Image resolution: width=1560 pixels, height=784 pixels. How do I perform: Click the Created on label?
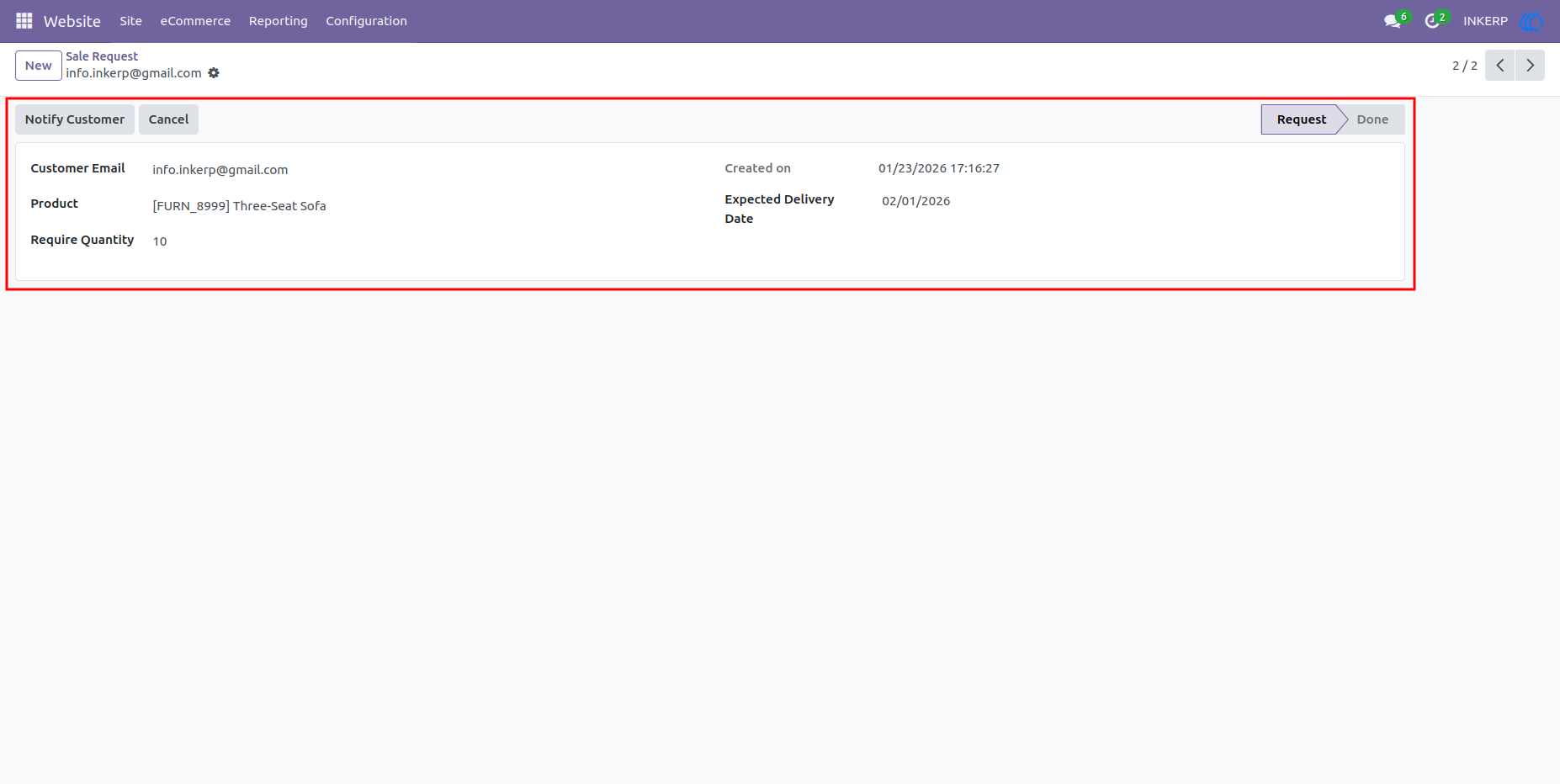tap(757, 168)
